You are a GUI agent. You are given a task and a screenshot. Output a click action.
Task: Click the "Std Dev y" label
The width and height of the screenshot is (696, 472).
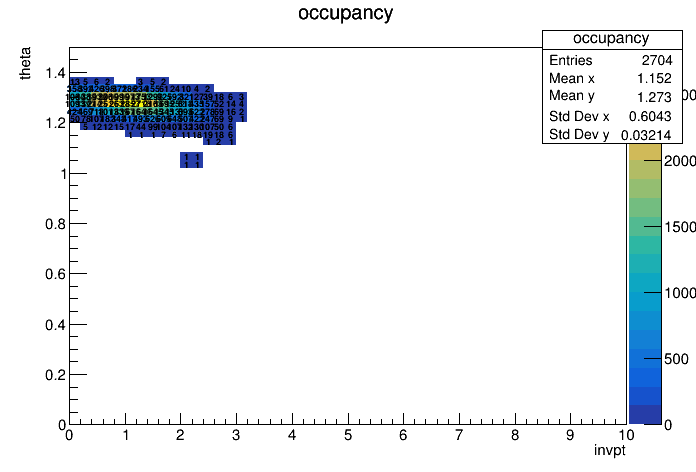[579, 135]
